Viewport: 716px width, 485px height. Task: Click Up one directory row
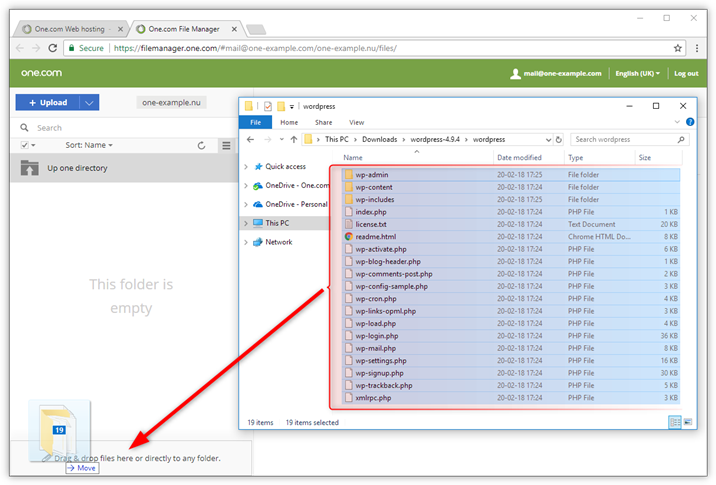click(124, 168)
